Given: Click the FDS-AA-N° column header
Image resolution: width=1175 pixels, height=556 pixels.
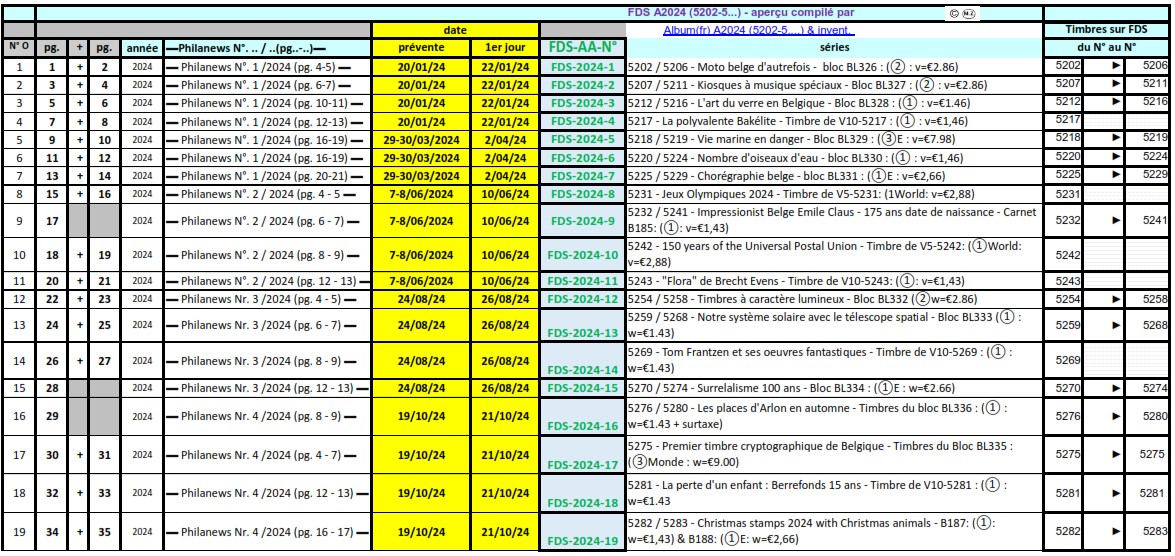Looking at the screenshot, I should click(583, 47).
